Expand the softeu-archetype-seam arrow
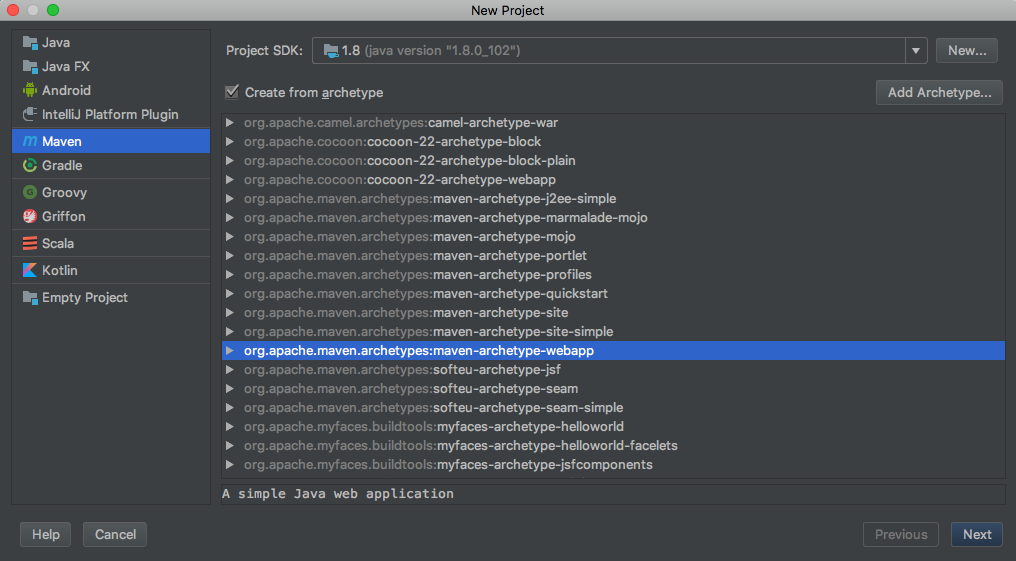This screenshot has width=1016, height=561. pyautogui.click(x=229, y=389)
